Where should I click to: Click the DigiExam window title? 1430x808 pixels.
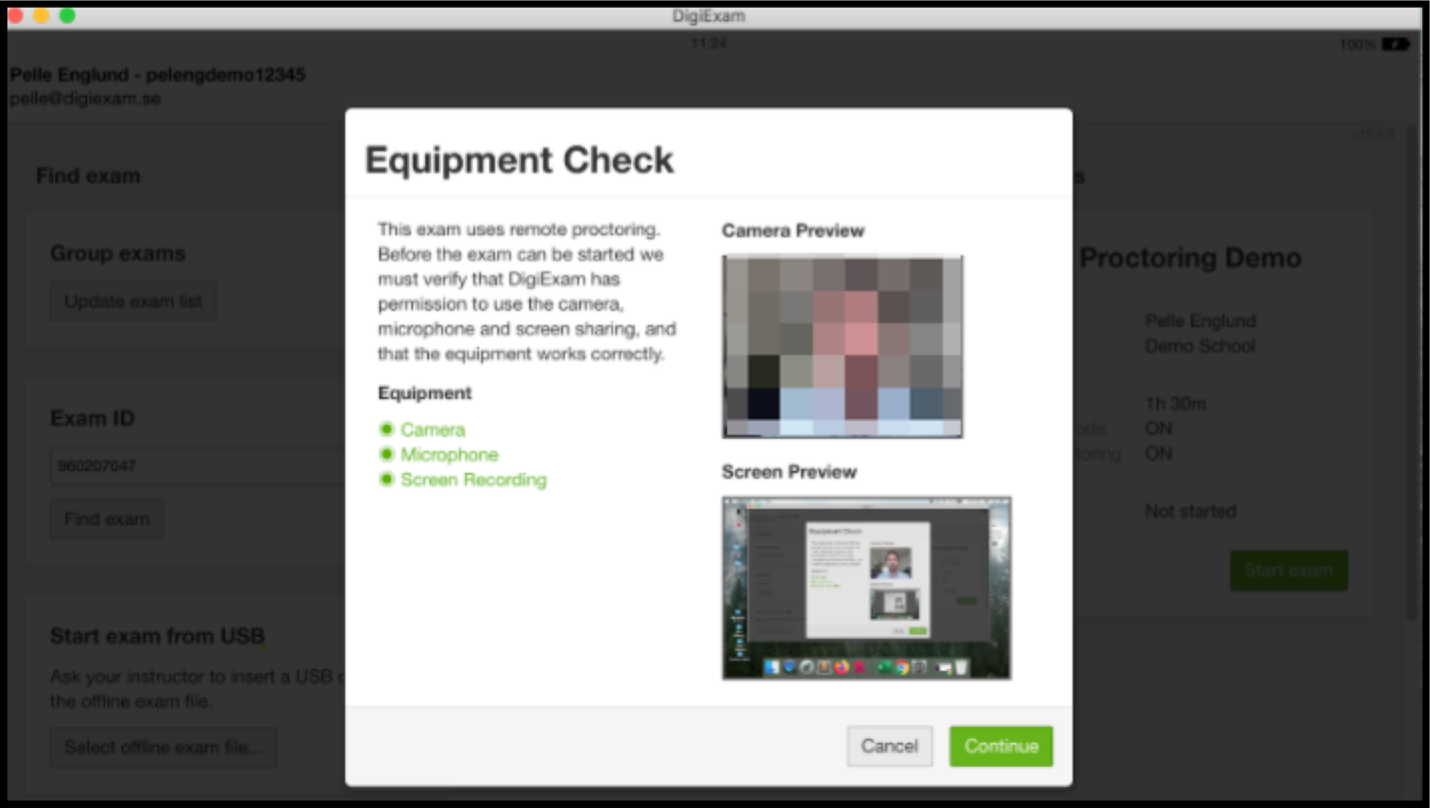709,16
